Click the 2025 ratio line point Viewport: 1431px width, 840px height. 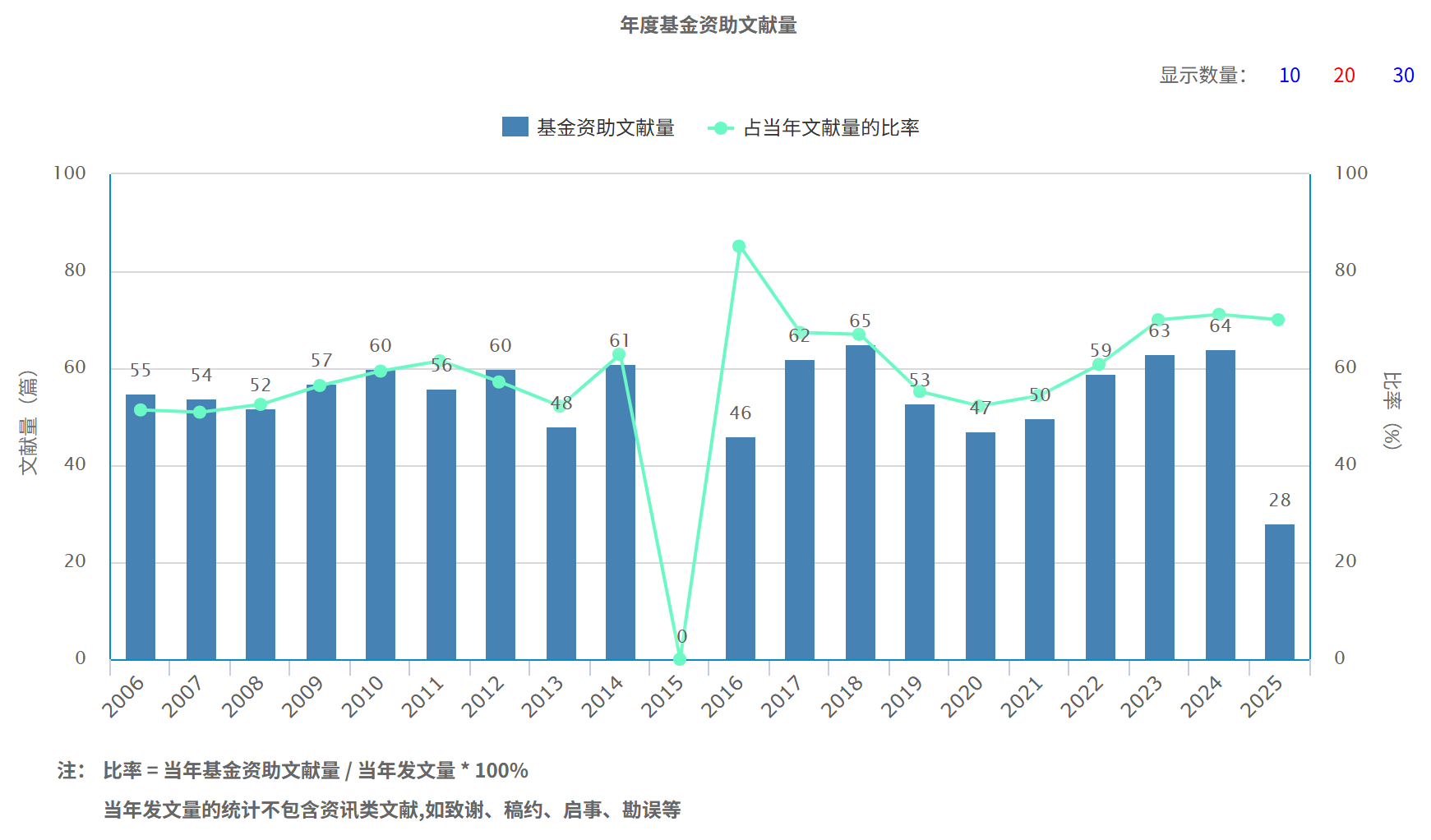pyautogui.click(x=1278, y=320)
